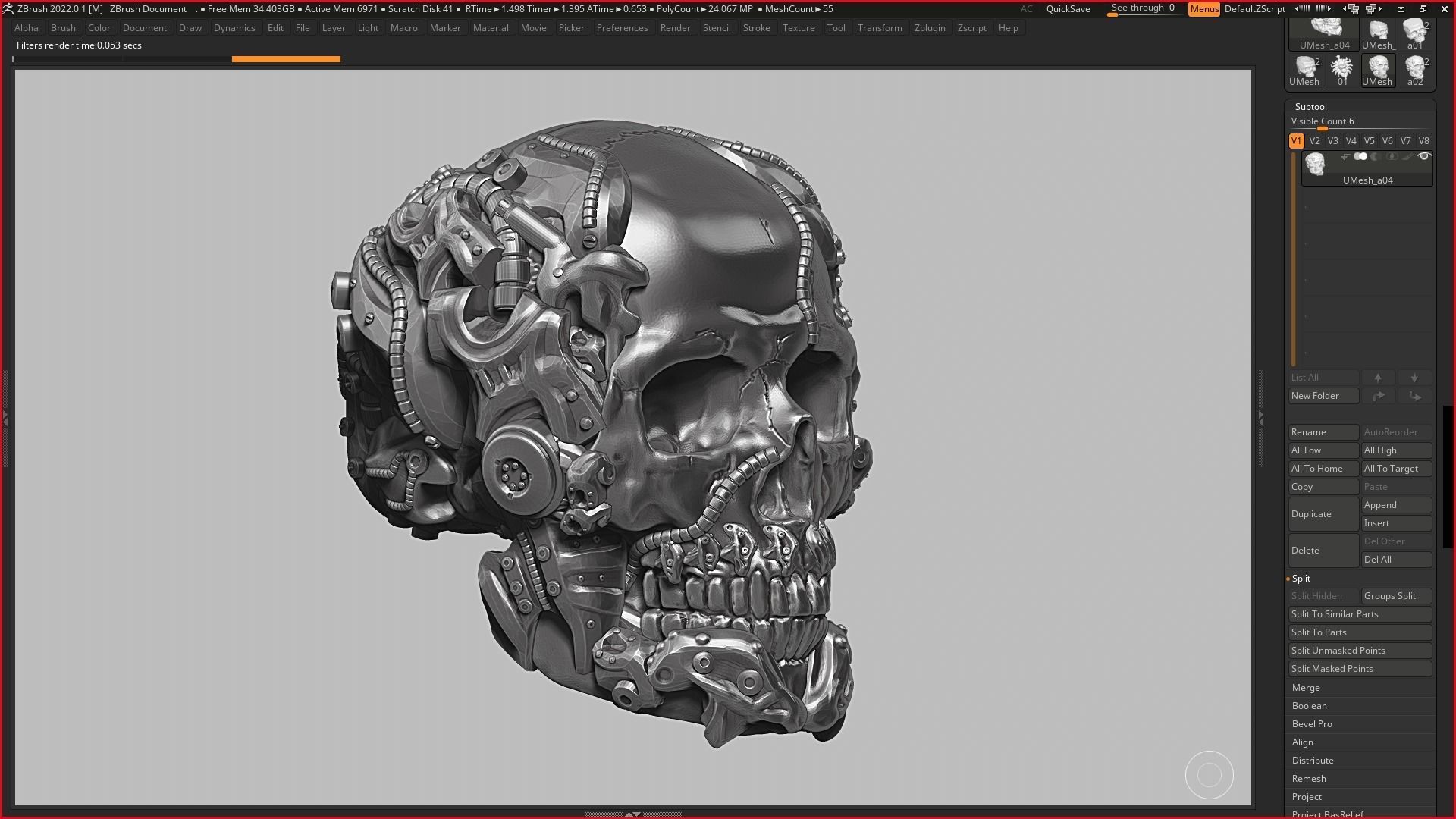Click the left tray divider arrow
This screenshot has width=1456, height=819.
click(x=5, y=418)
